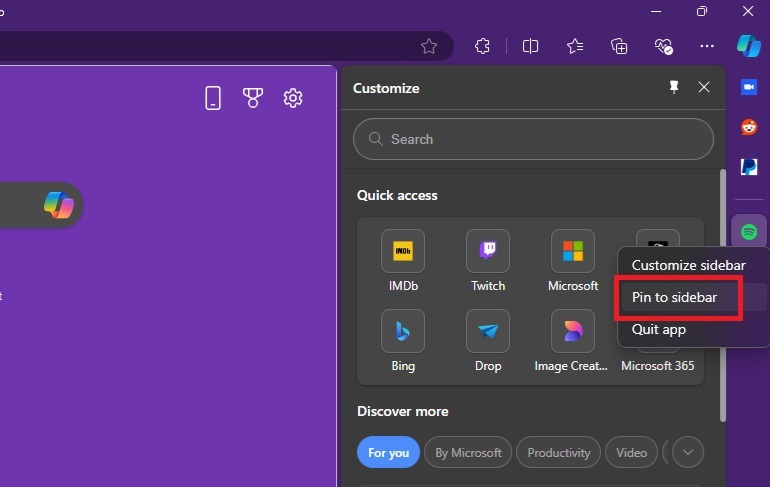Image resolution: width=770 pixels, height=487 pixels.
Task: Click the Customize pane scrollbar
Action: pyautogui.click(x=722, y=296)
